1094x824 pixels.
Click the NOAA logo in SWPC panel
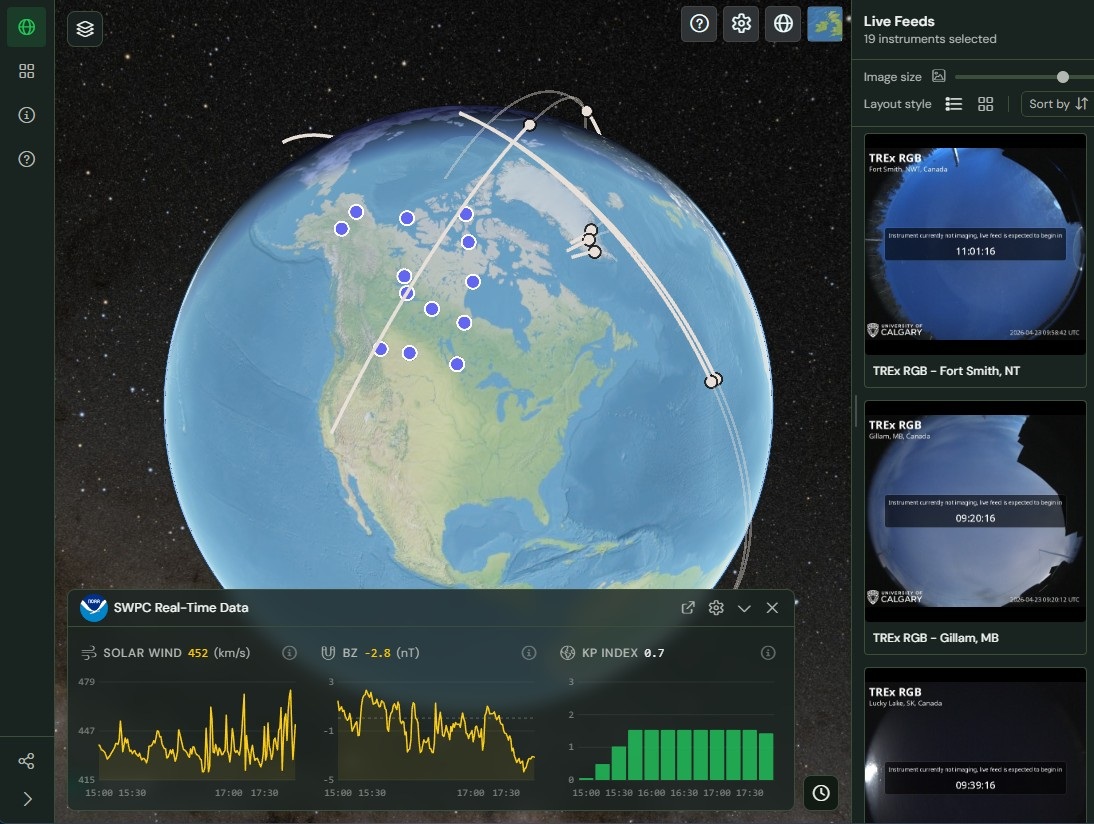[93, 608]
